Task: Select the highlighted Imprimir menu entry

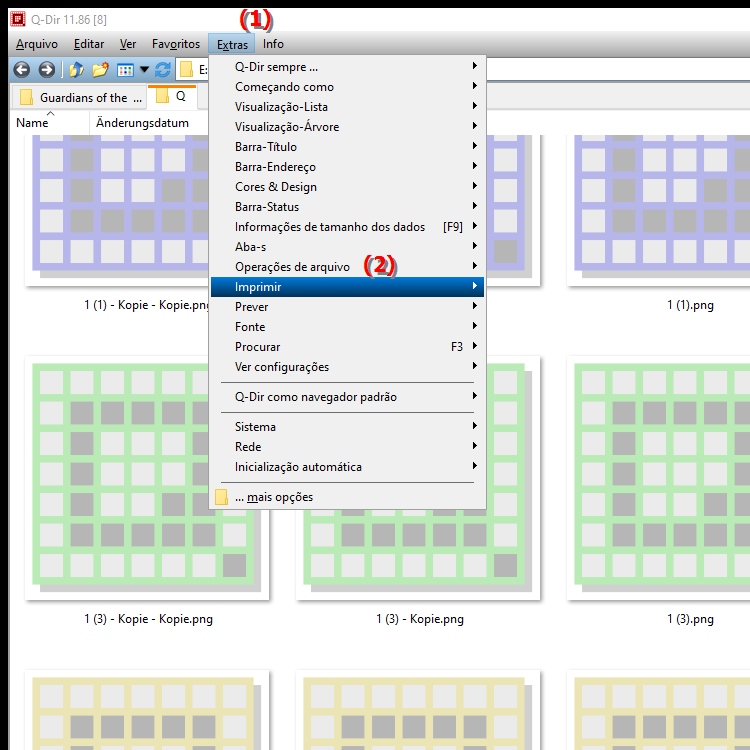Action: tap(347, 287)
